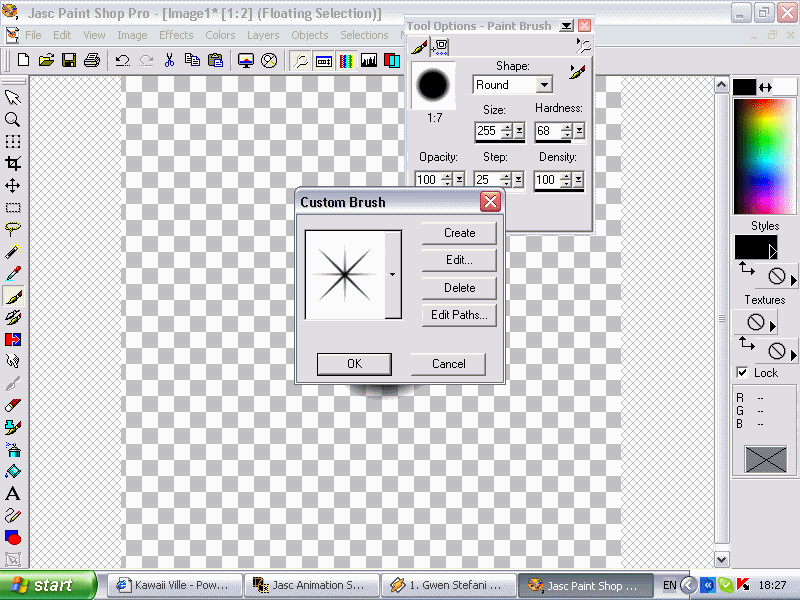Select the Airbrush tool

pyautogui.click(x=12, y=449)
